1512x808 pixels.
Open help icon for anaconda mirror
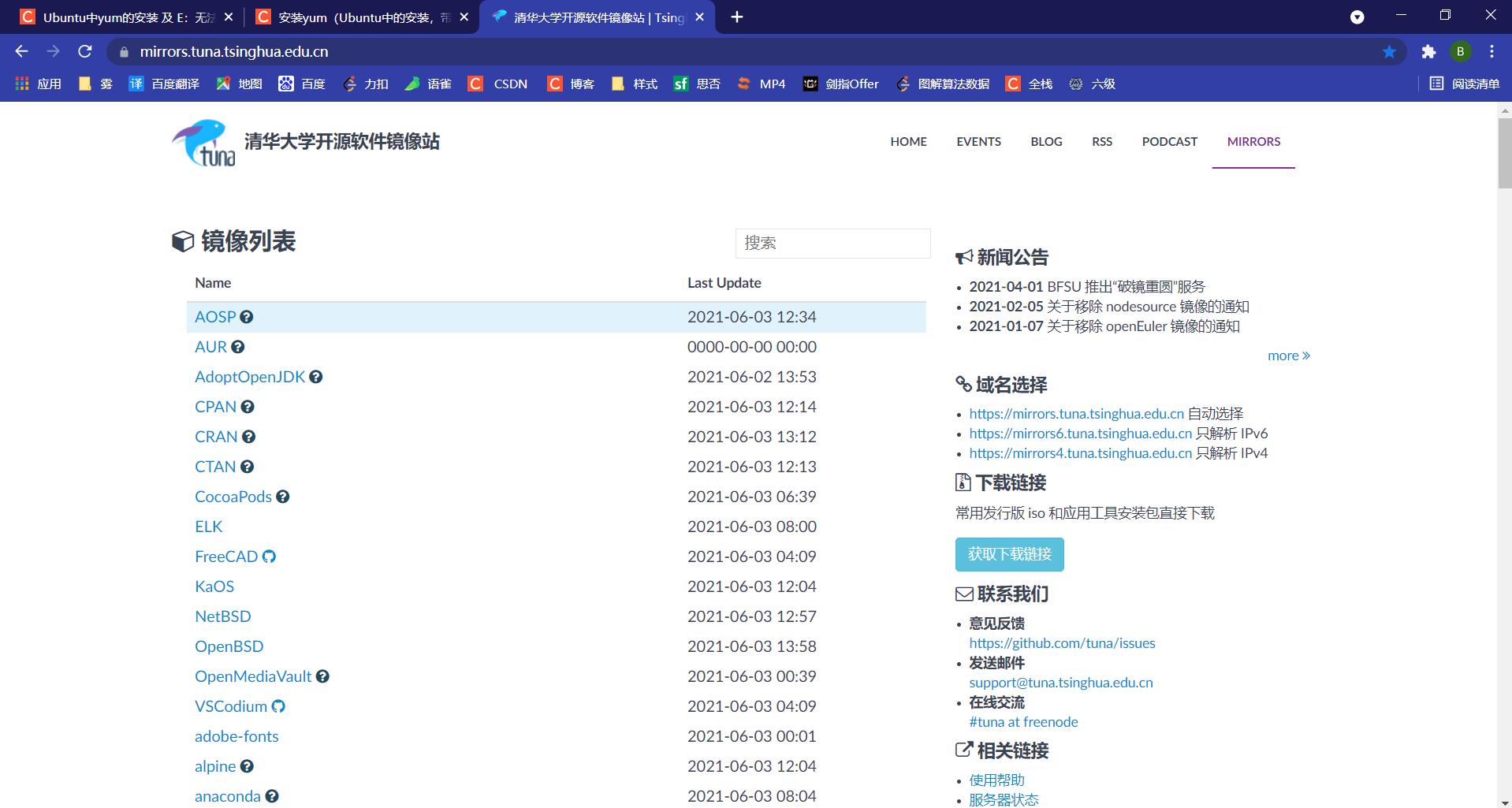(272, 796)
